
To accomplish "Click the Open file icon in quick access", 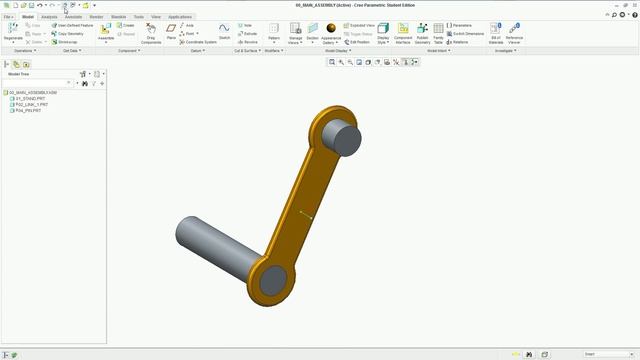I will [x=24, y=5].
